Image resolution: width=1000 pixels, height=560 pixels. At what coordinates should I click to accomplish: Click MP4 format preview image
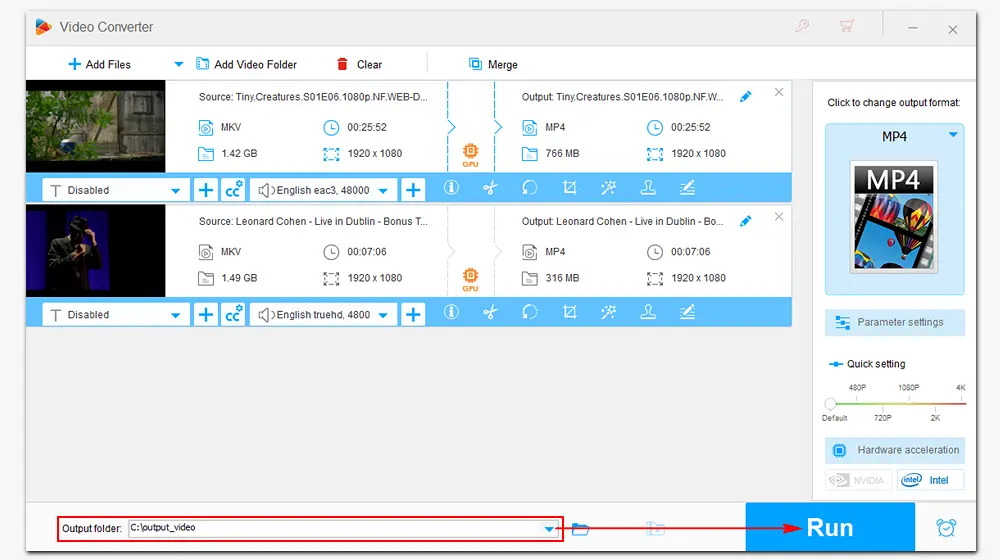point(893,217)
